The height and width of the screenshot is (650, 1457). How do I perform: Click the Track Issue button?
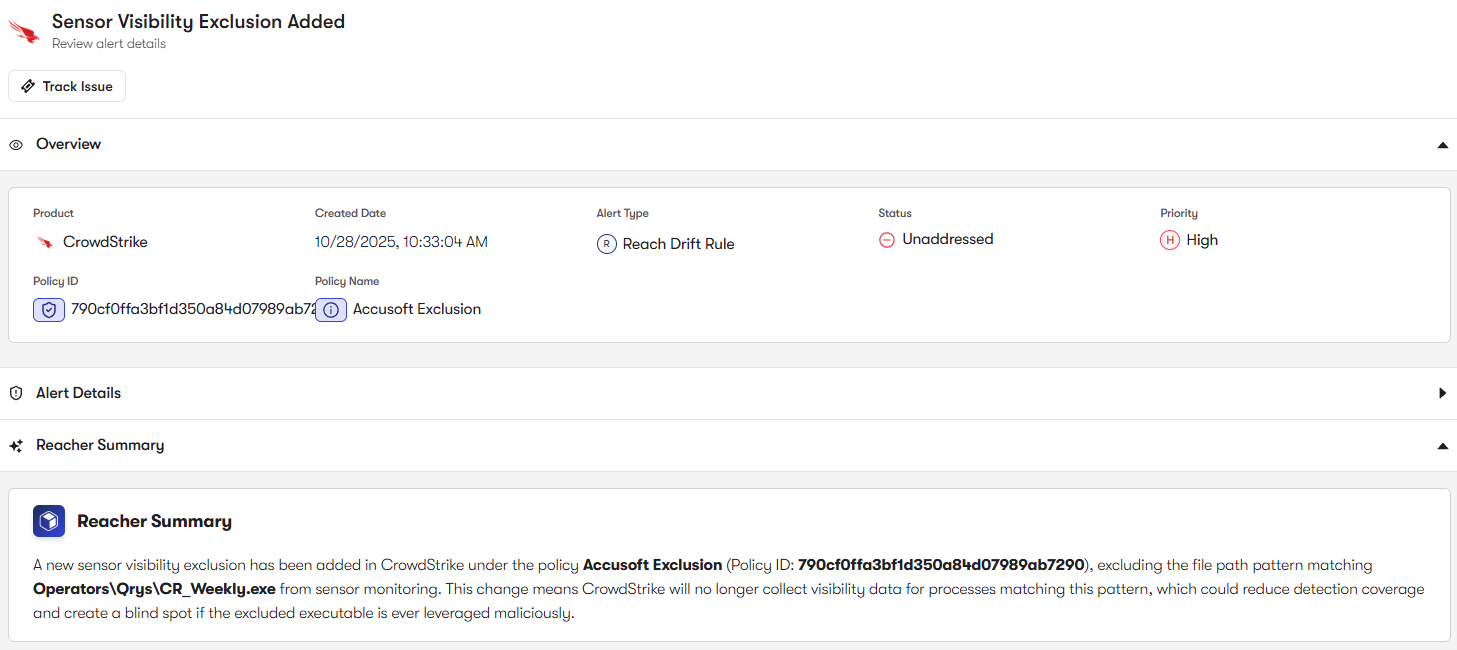coord(67,86)
